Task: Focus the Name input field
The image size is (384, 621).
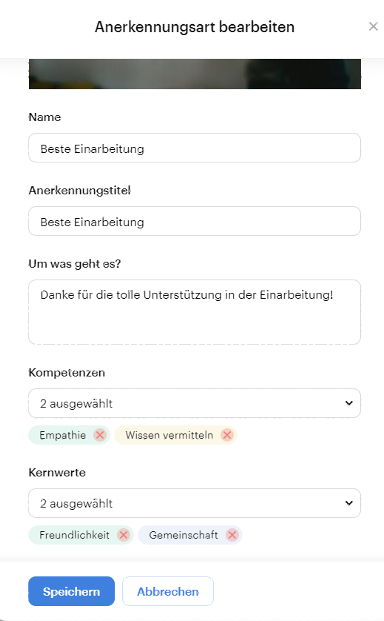Action: point(194,148)
